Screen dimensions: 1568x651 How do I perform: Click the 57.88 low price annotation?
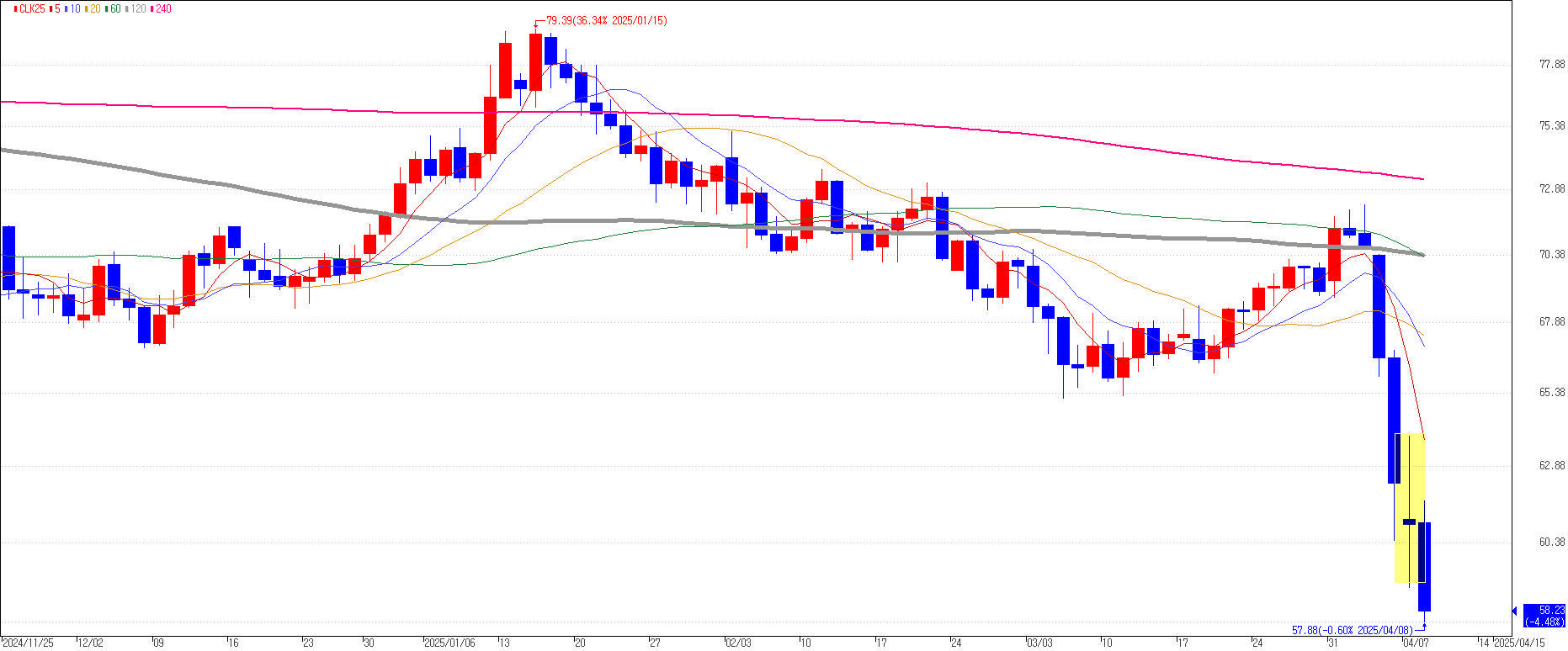1353,630
